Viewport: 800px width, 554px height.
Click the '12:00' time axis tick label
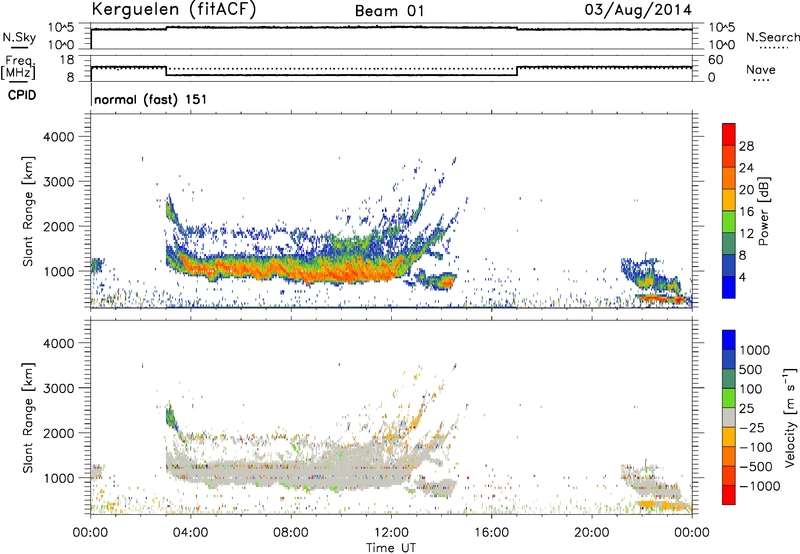[391, 533]
